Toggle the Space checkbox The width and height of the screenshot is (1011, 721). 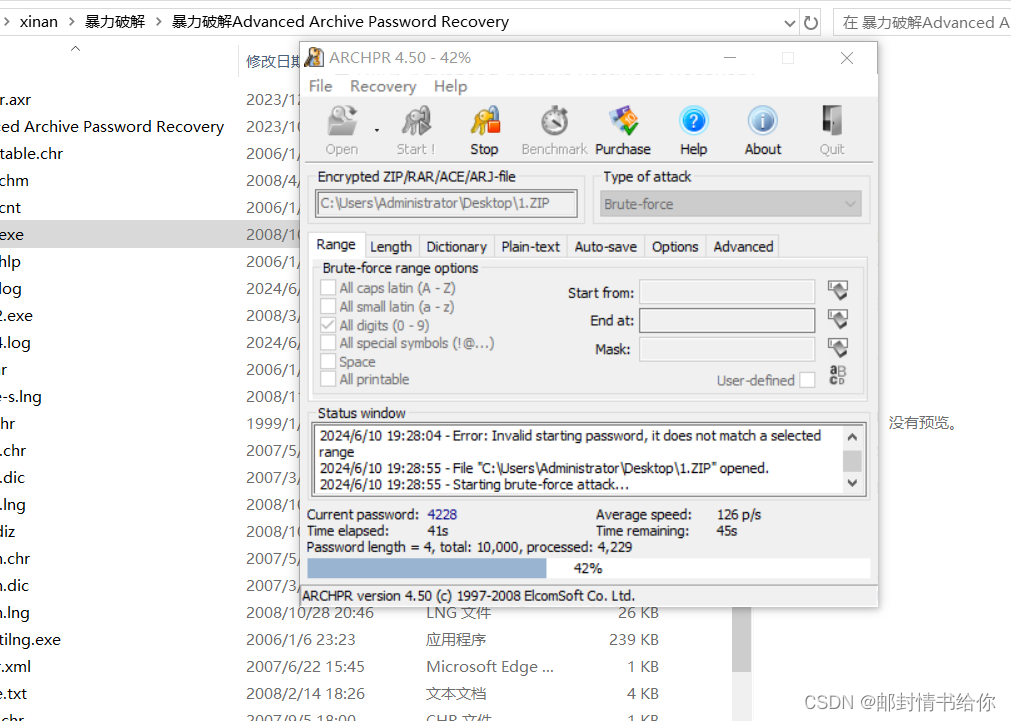pos(328,361)
